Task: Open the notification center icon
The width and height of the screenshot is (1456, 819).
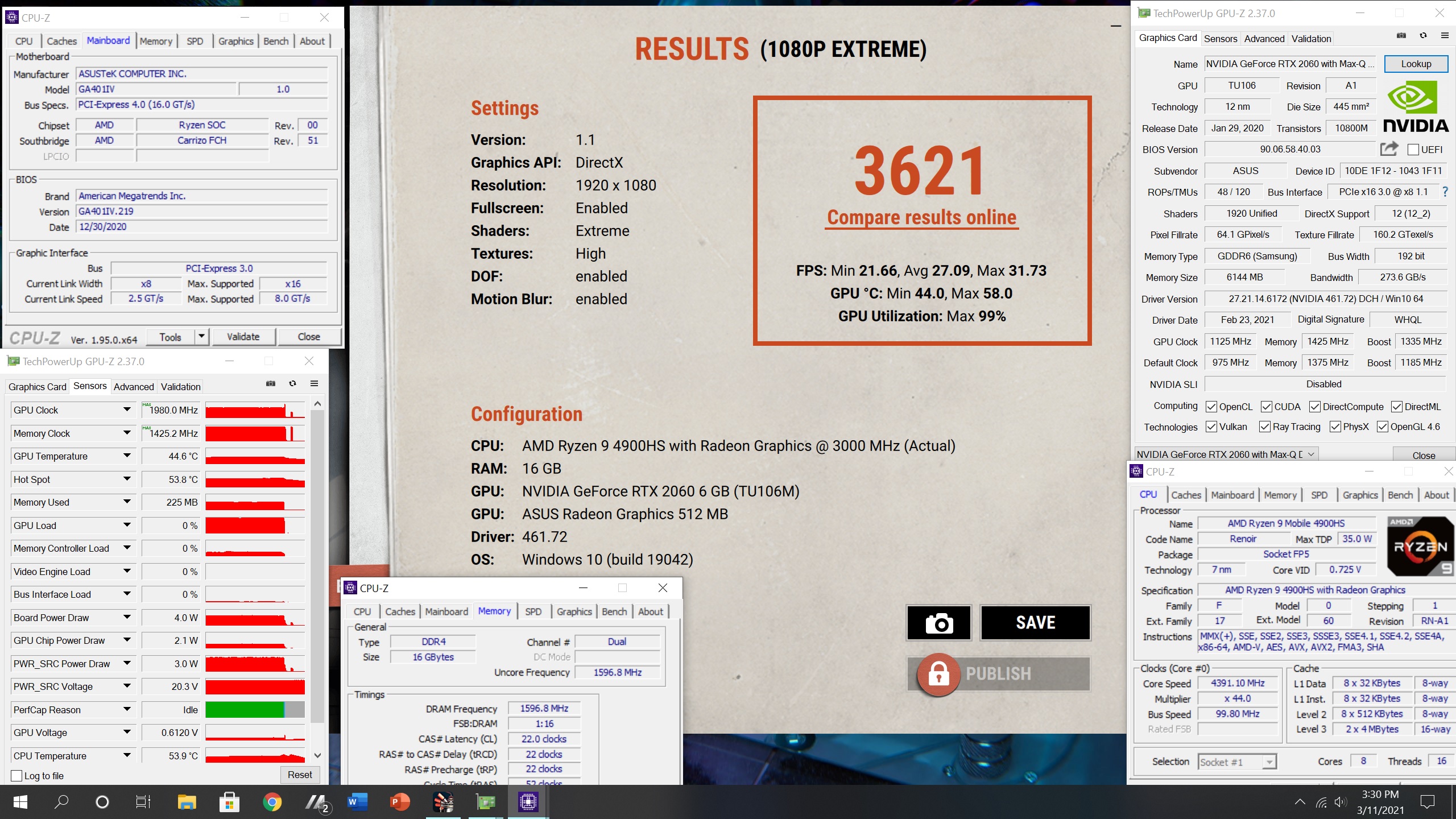Action: [x=1428, y=802]
